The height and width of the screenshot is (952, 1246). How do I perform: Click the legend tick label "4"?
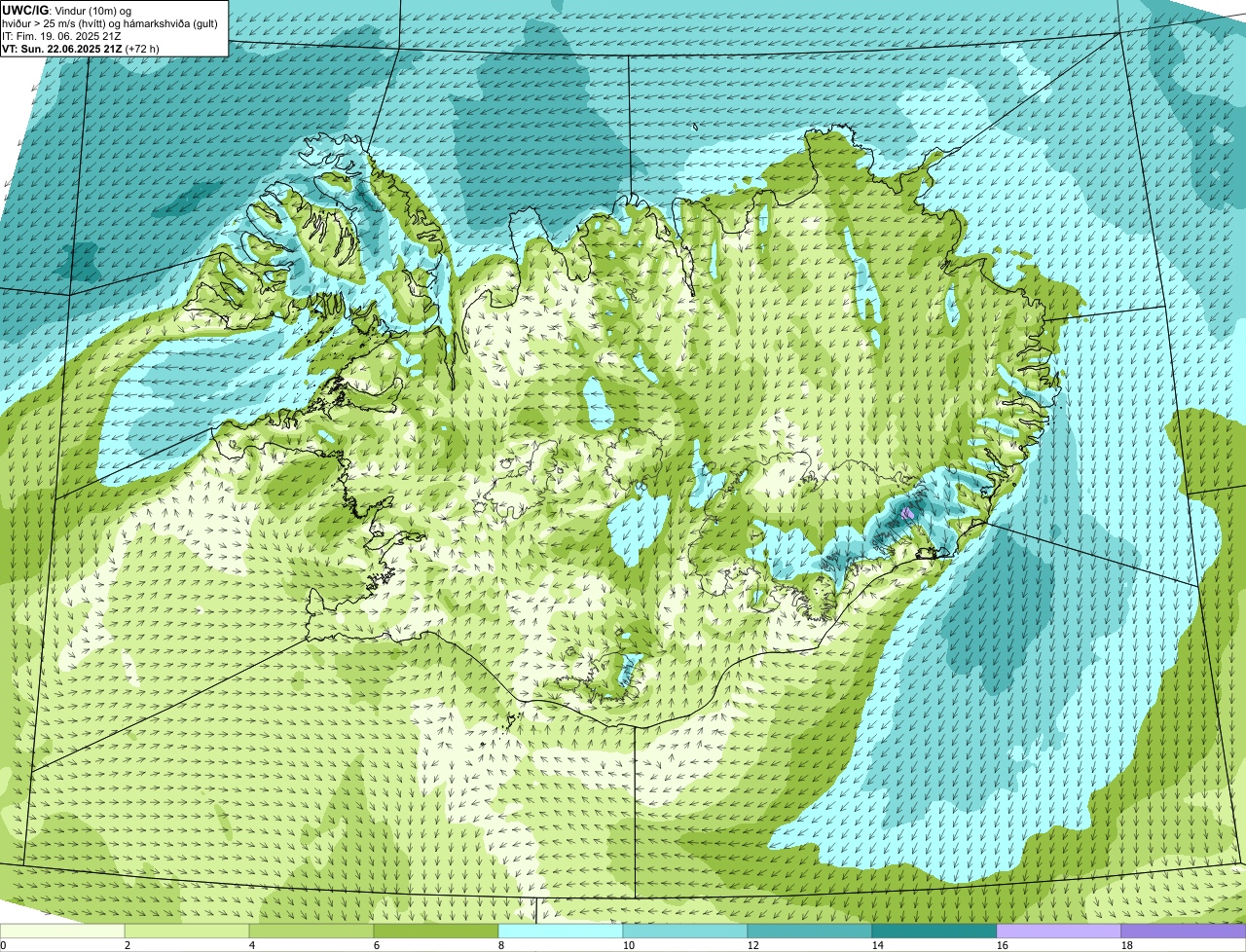tap(252, 945)
